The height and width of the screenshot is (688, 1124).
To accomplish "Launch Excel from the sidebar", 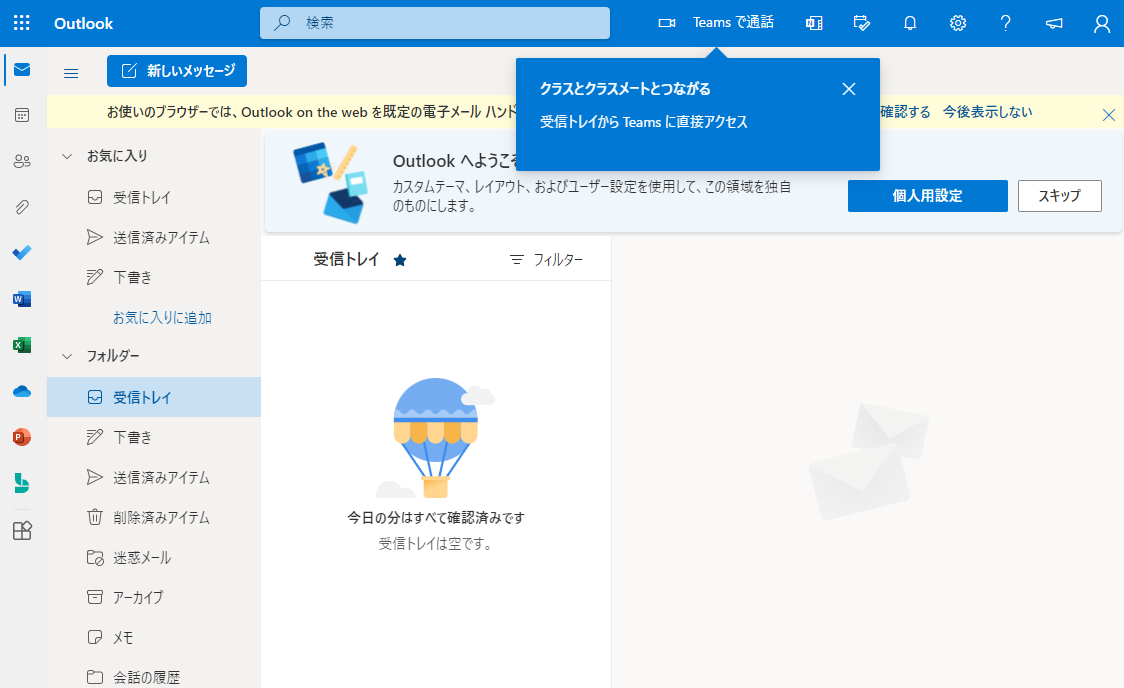I will point(22,345).
